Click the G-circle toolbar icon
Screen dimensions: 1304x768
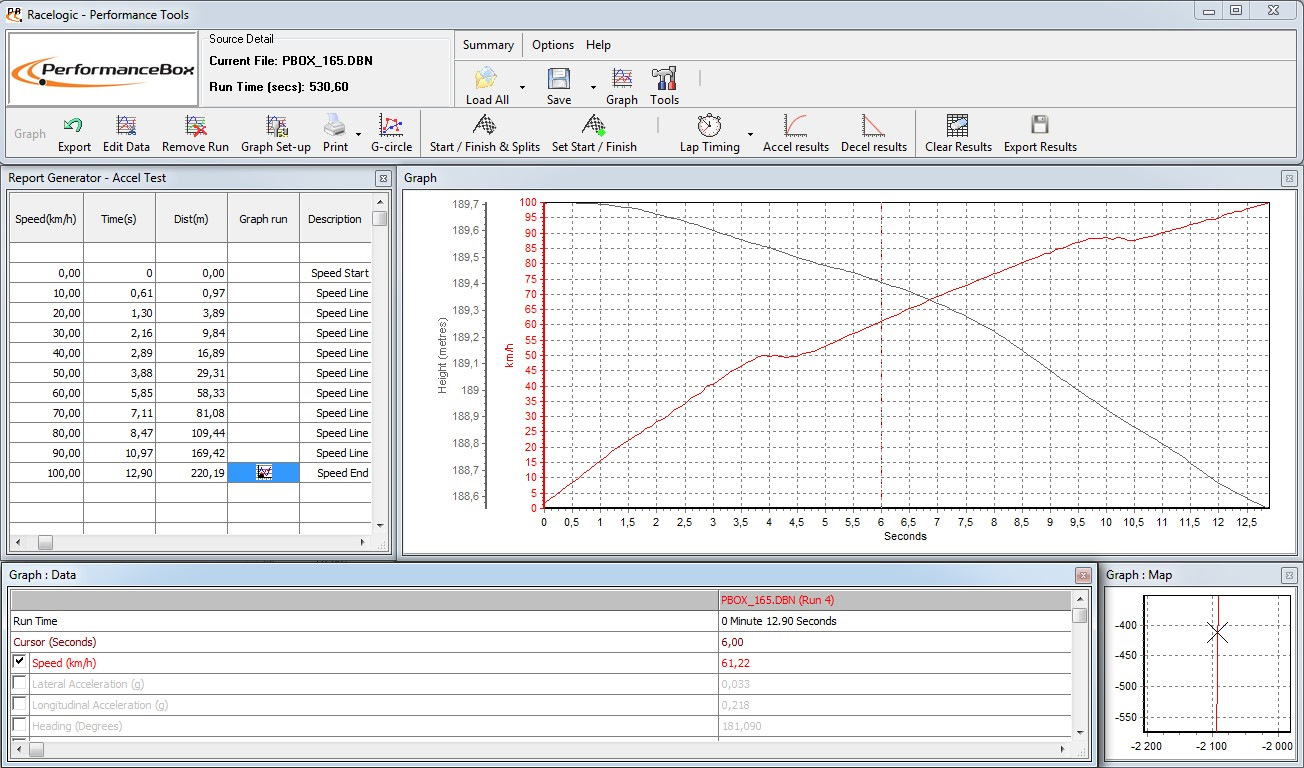[391, 127]
